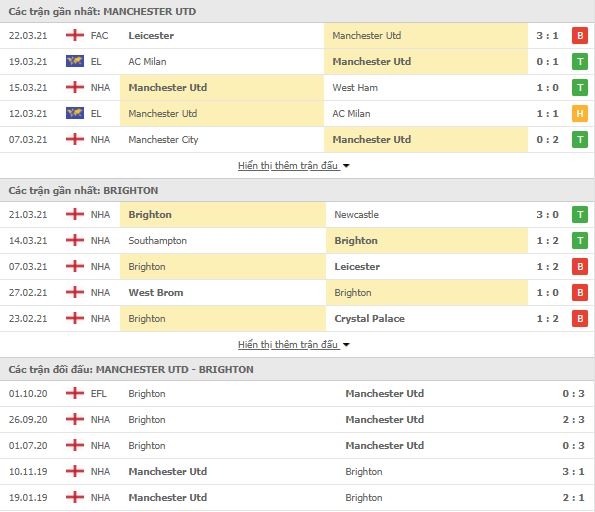Click green T badge for Brighton vs Newcastle

(x=579, y=215)
